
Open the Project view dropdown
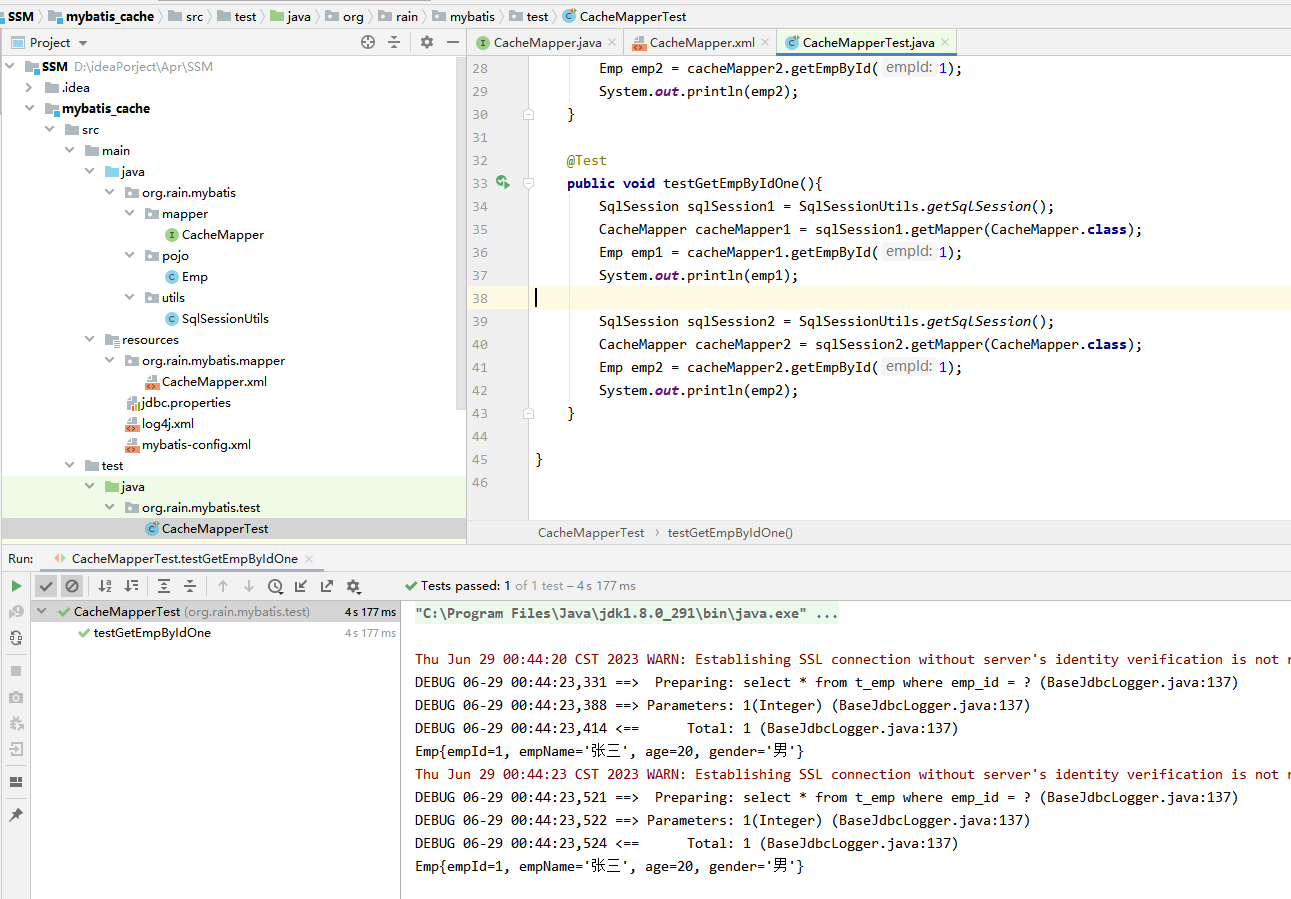[82, 43]
